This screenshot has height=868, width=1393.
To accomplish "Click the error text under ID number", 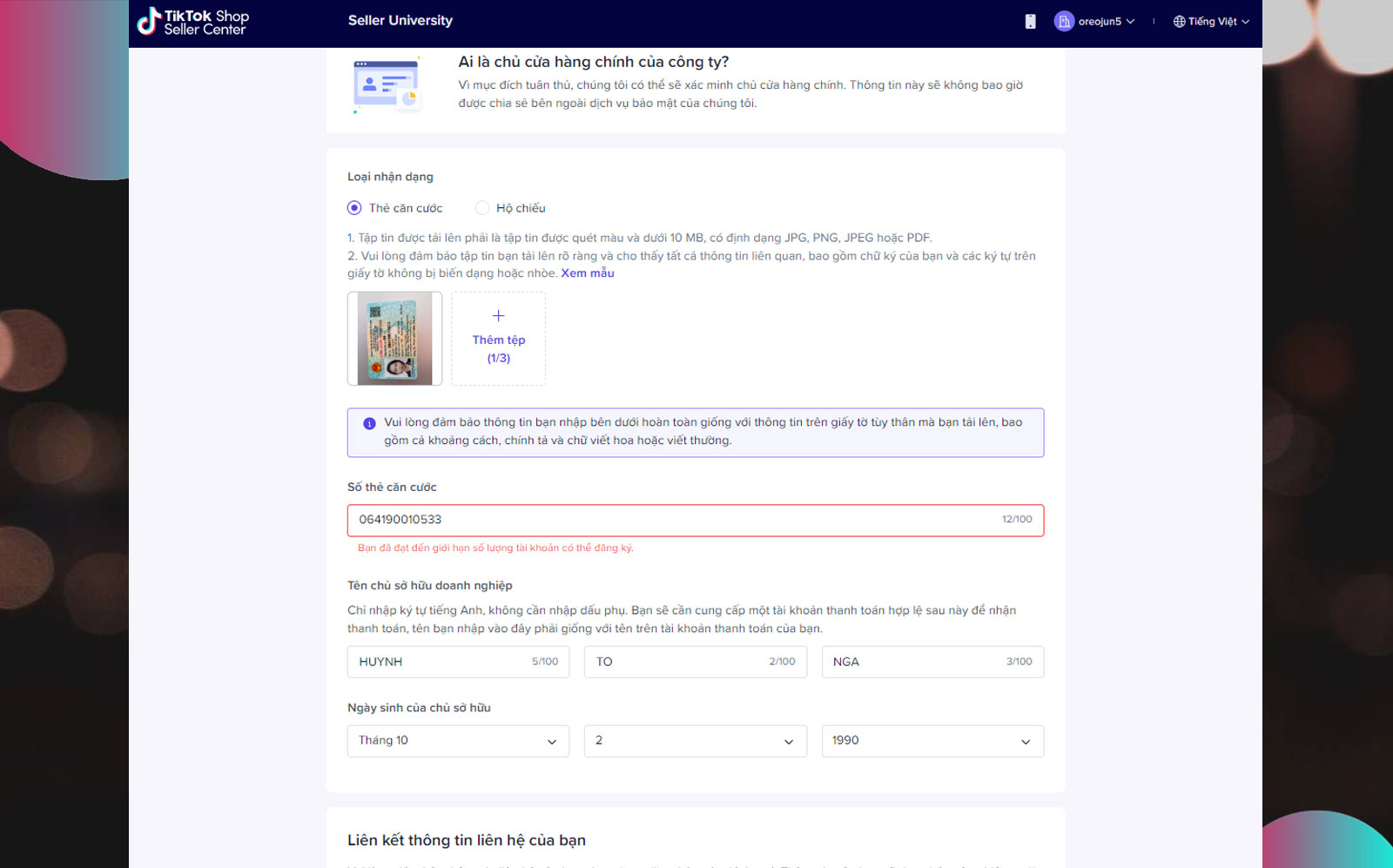I will 495,548.
